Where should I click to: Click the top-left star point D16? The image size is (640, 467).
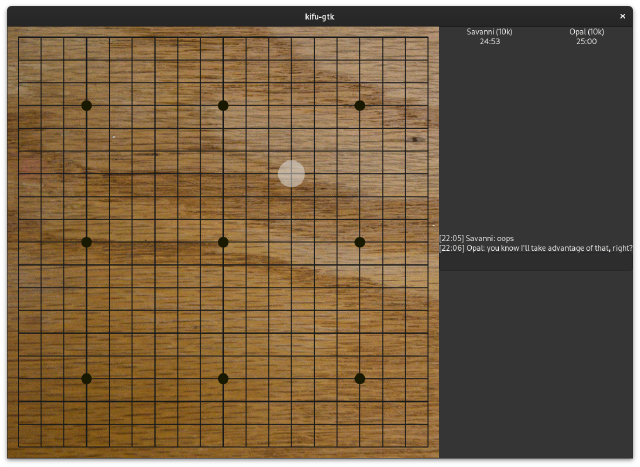click(x=87, y=105)
